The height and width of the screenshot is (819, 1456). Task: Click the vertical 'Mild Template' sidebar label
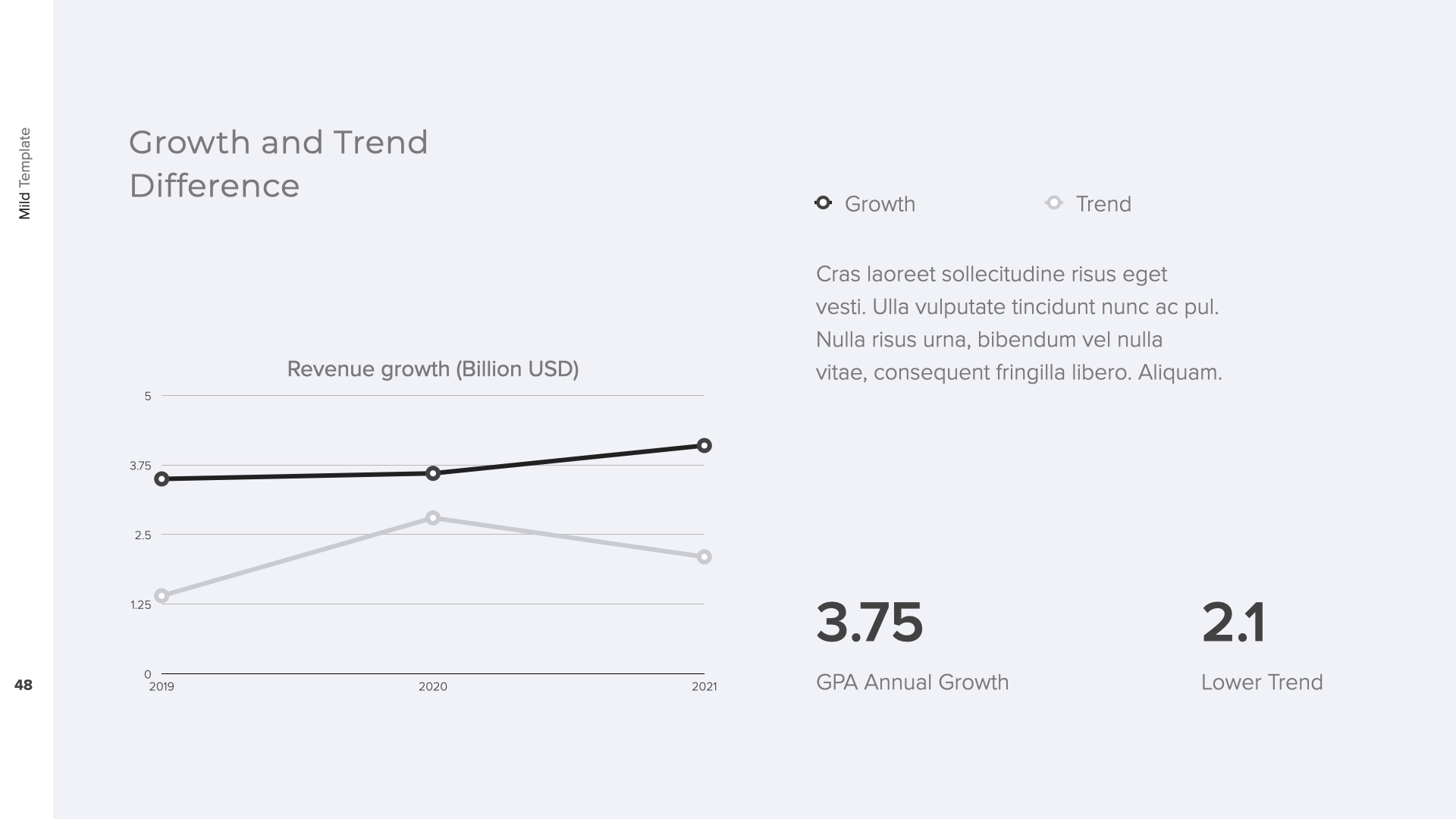coord(24,174)
